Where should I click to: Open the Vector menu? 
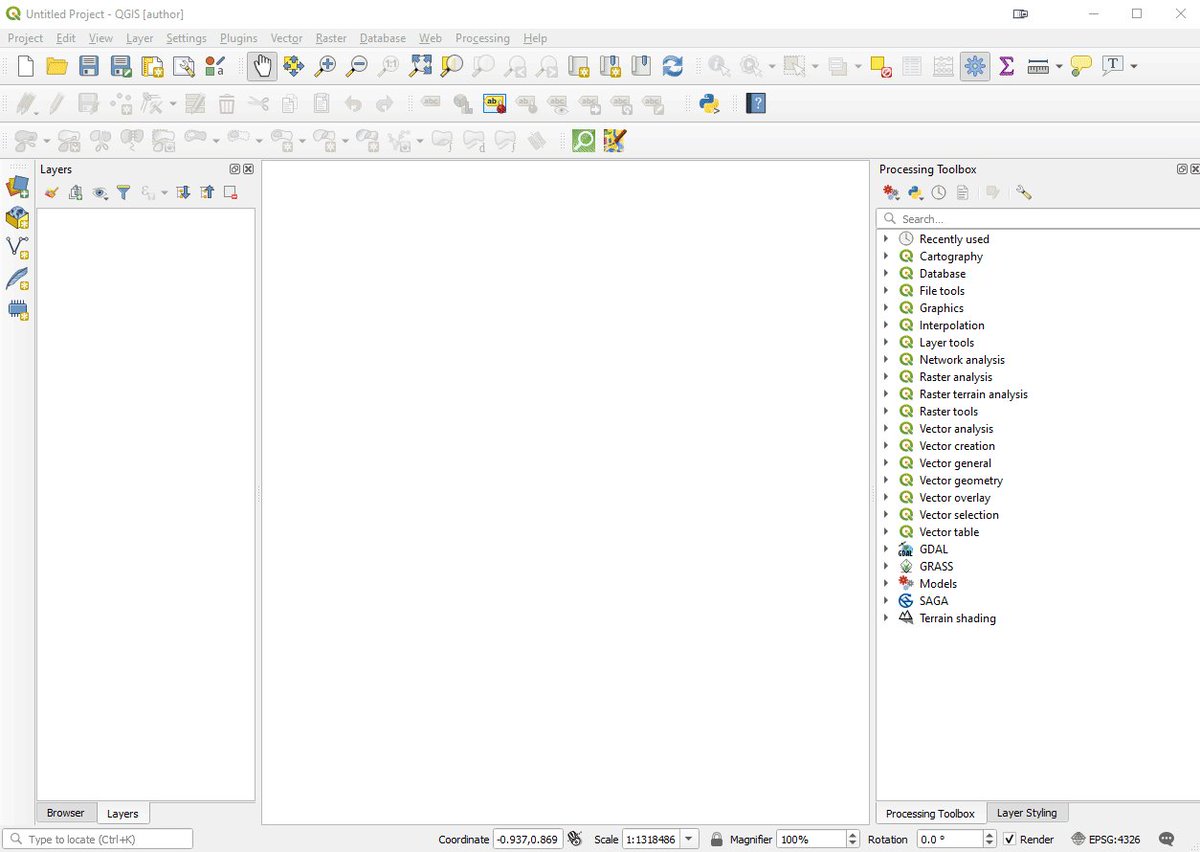(286, 38)
